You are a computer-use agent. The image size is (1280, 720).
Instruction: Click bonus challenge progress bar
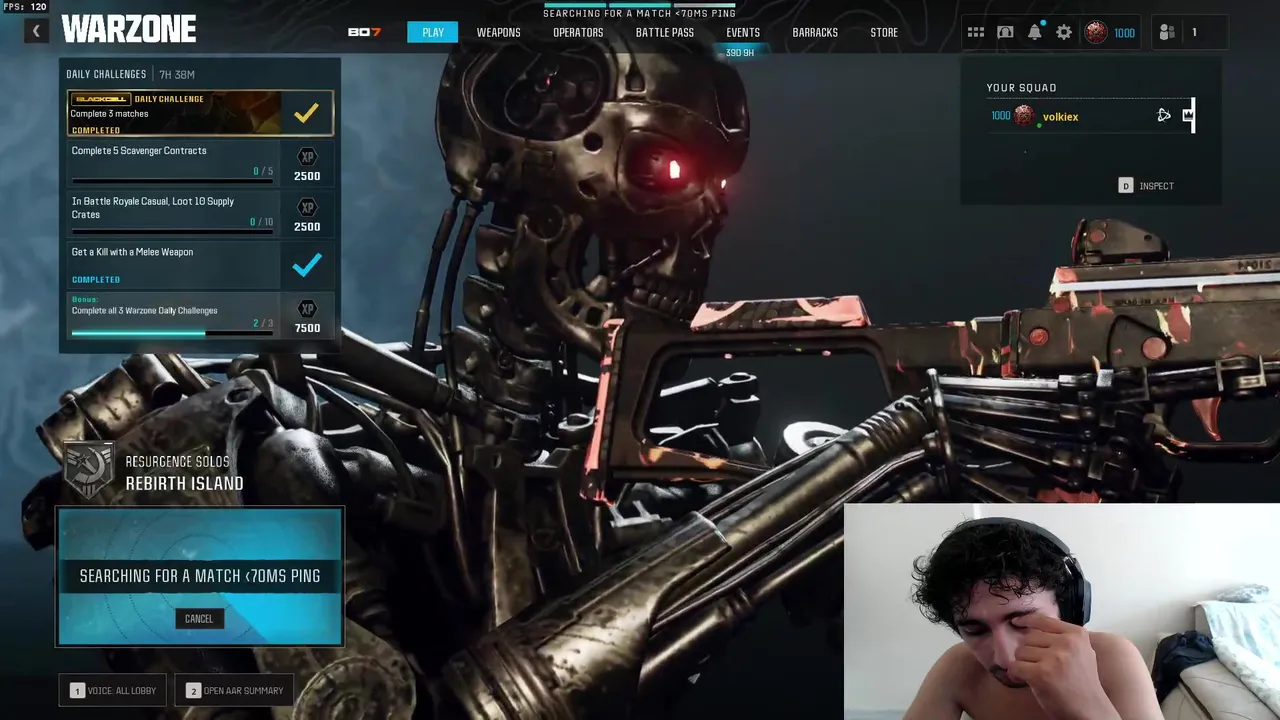[x=172, y=334]
